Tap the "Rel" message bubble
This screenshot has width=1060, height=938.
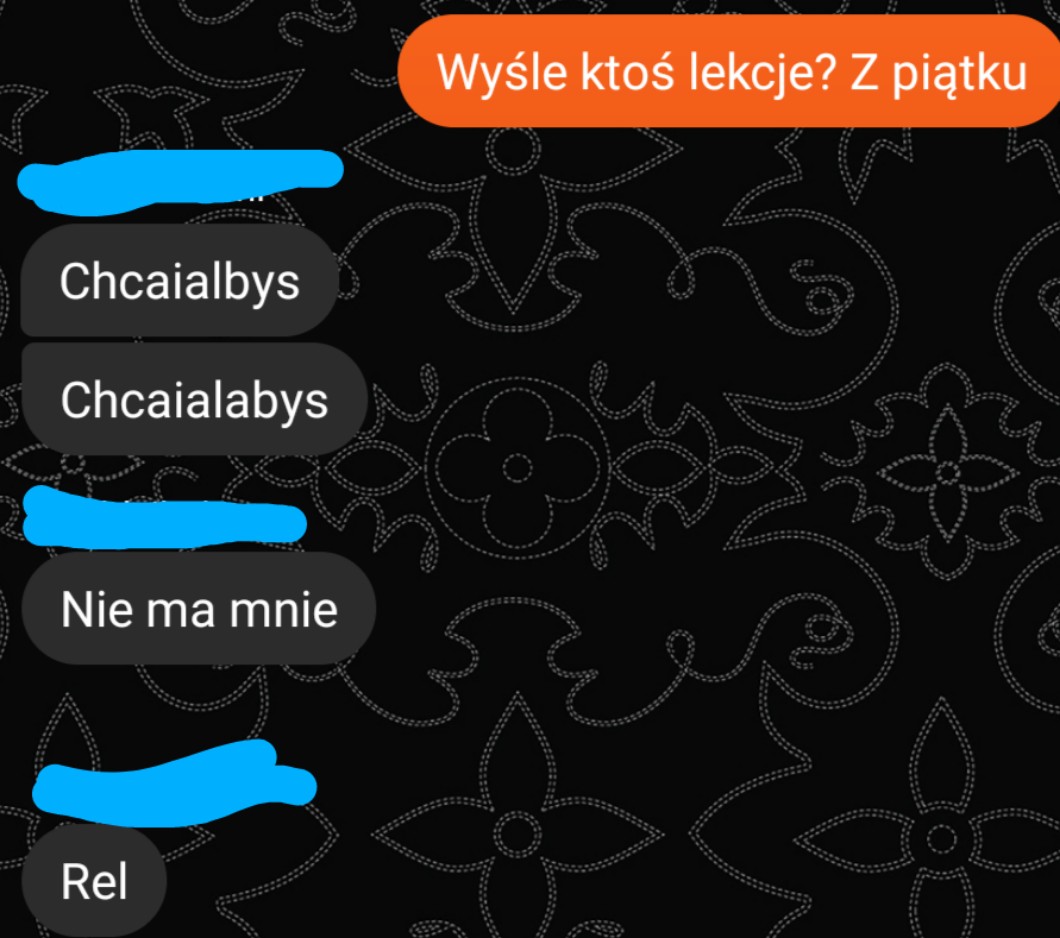click(94, 881)
